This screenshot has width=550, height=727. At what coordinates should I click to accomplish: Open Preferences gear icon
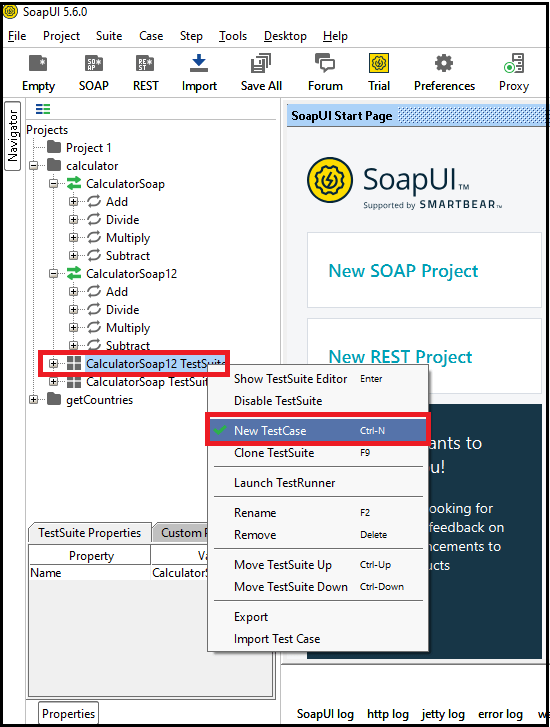pyautogui.click(x=444, y=63)
